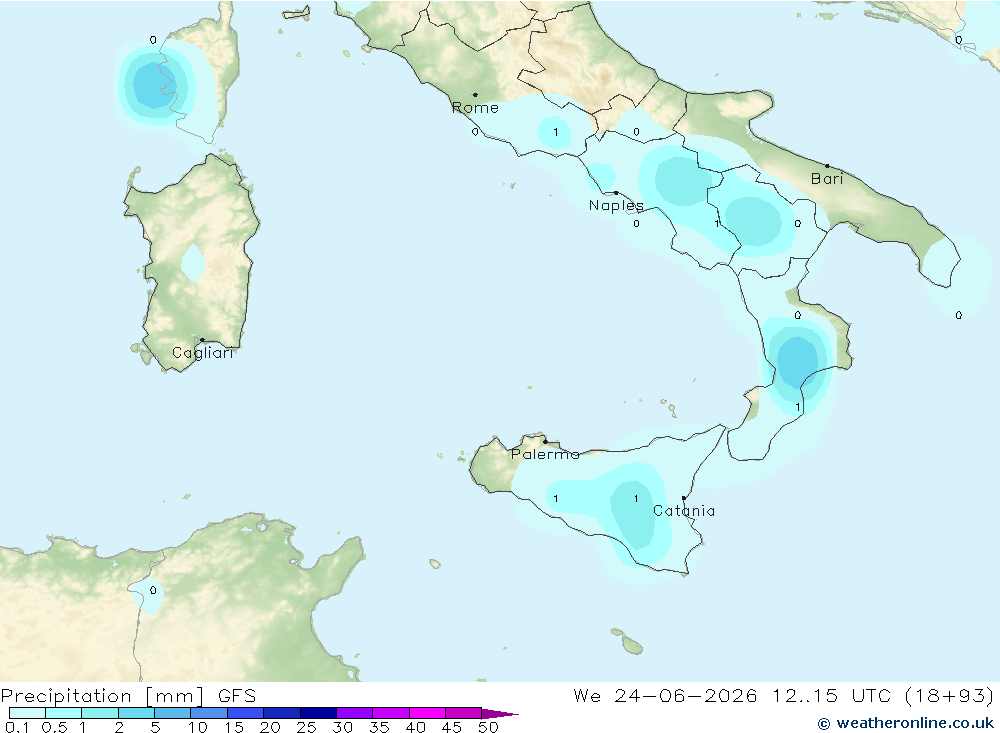Pick the 35–40 mm purple legend swatch

coord(390,713)
